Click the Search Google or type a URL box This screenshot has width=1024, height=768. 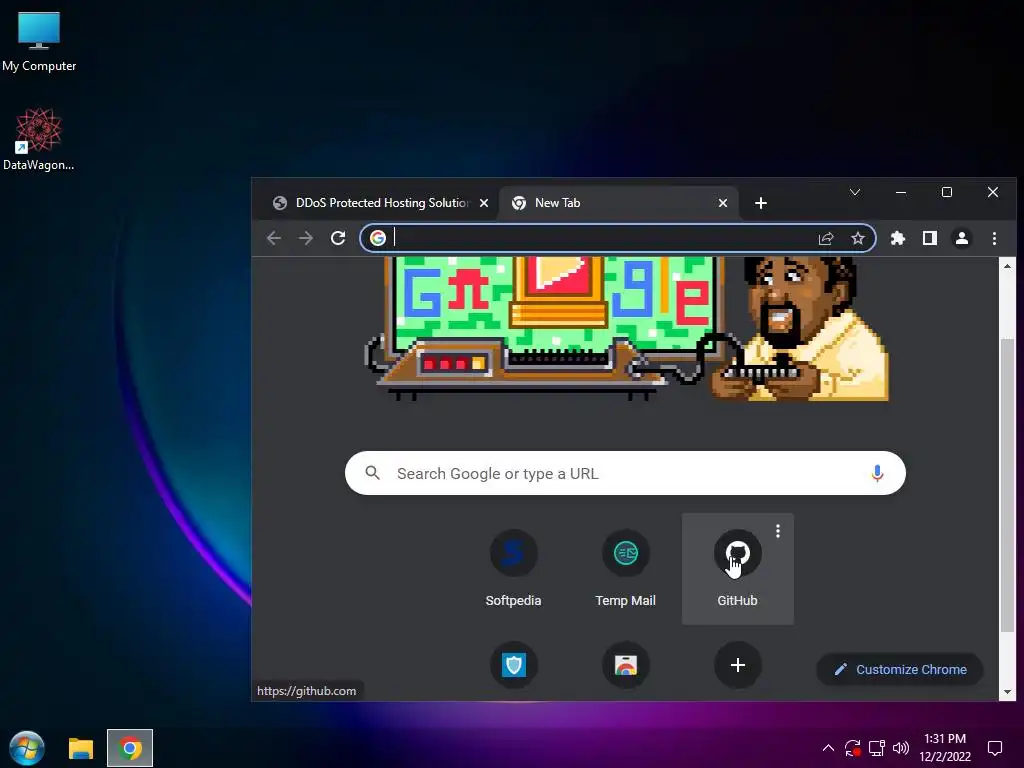[625, 473]
